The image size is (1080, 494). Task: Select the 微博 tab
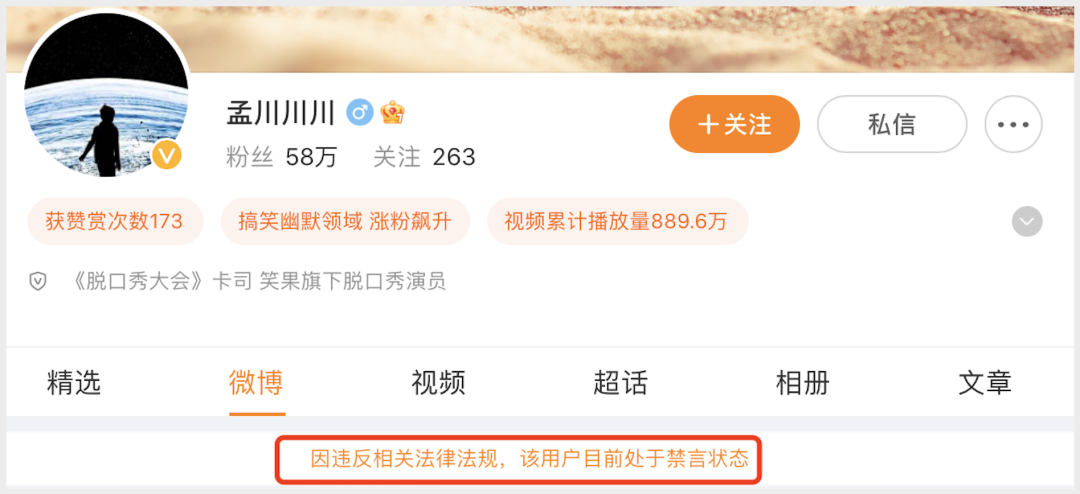[256, 382]
